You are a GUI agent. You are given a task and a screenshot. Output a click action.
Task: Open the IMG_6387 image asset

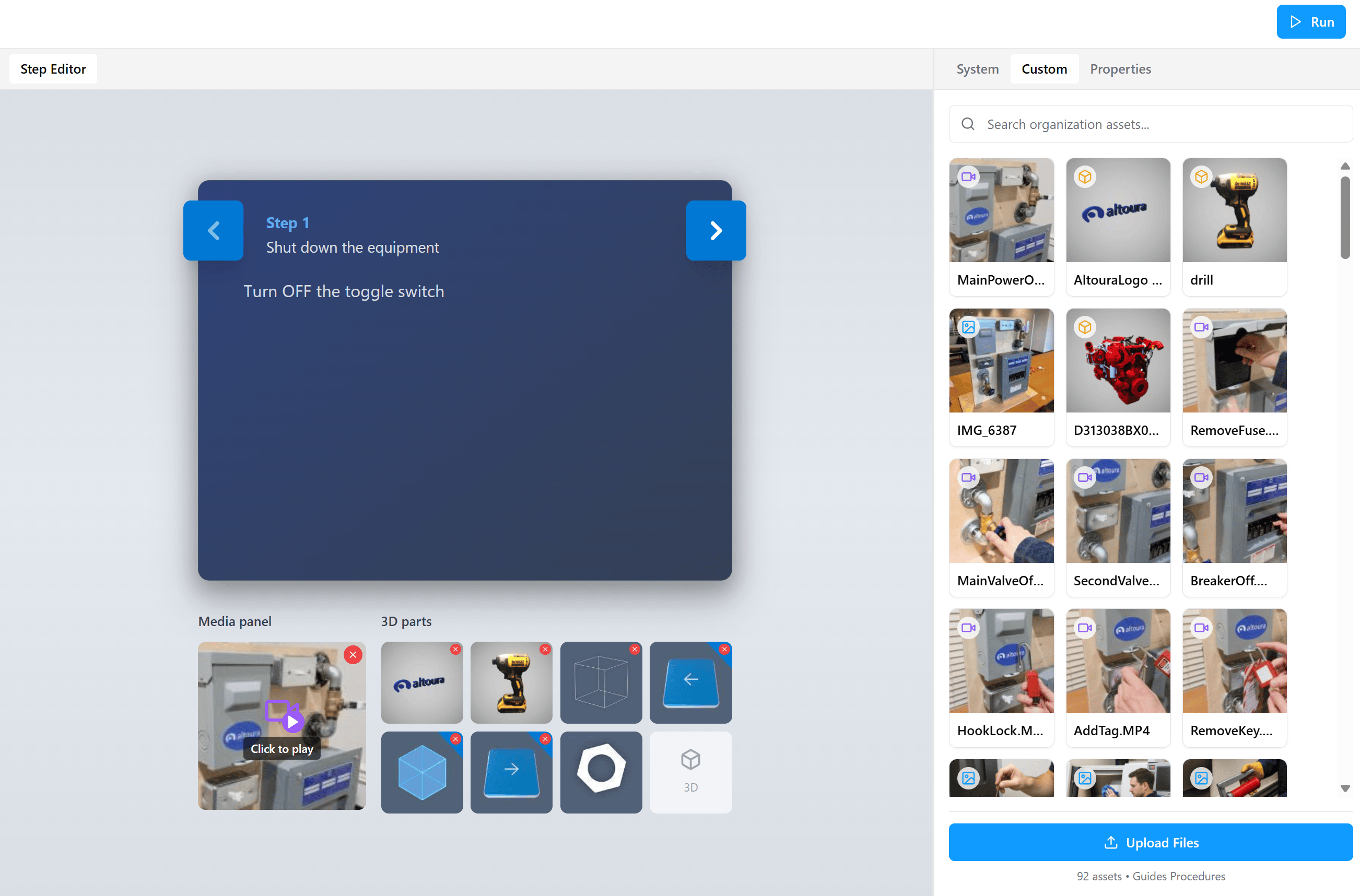[x=1001, y=377]
